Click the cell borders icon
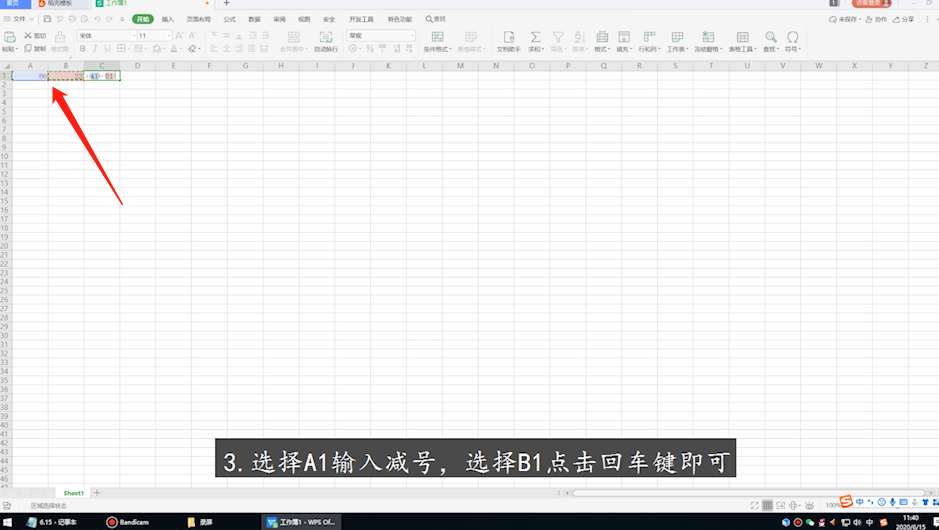The width and height of the screenshot is (939, 530). 121,49
